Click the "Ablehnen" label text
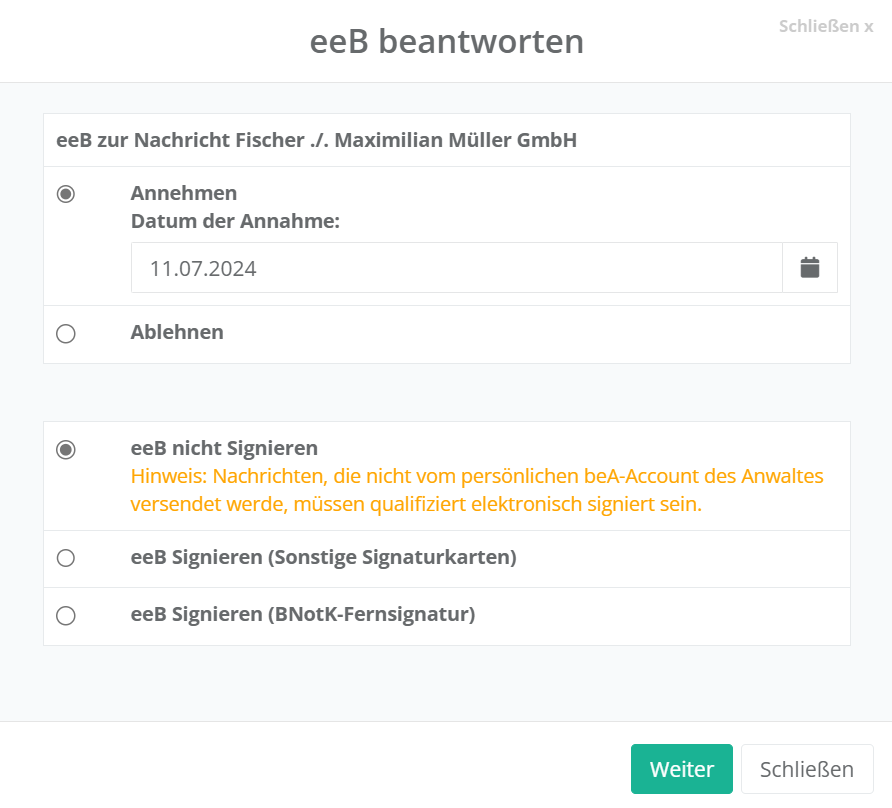The width and height of the screenshot is (892, 808). coord(177,332)
